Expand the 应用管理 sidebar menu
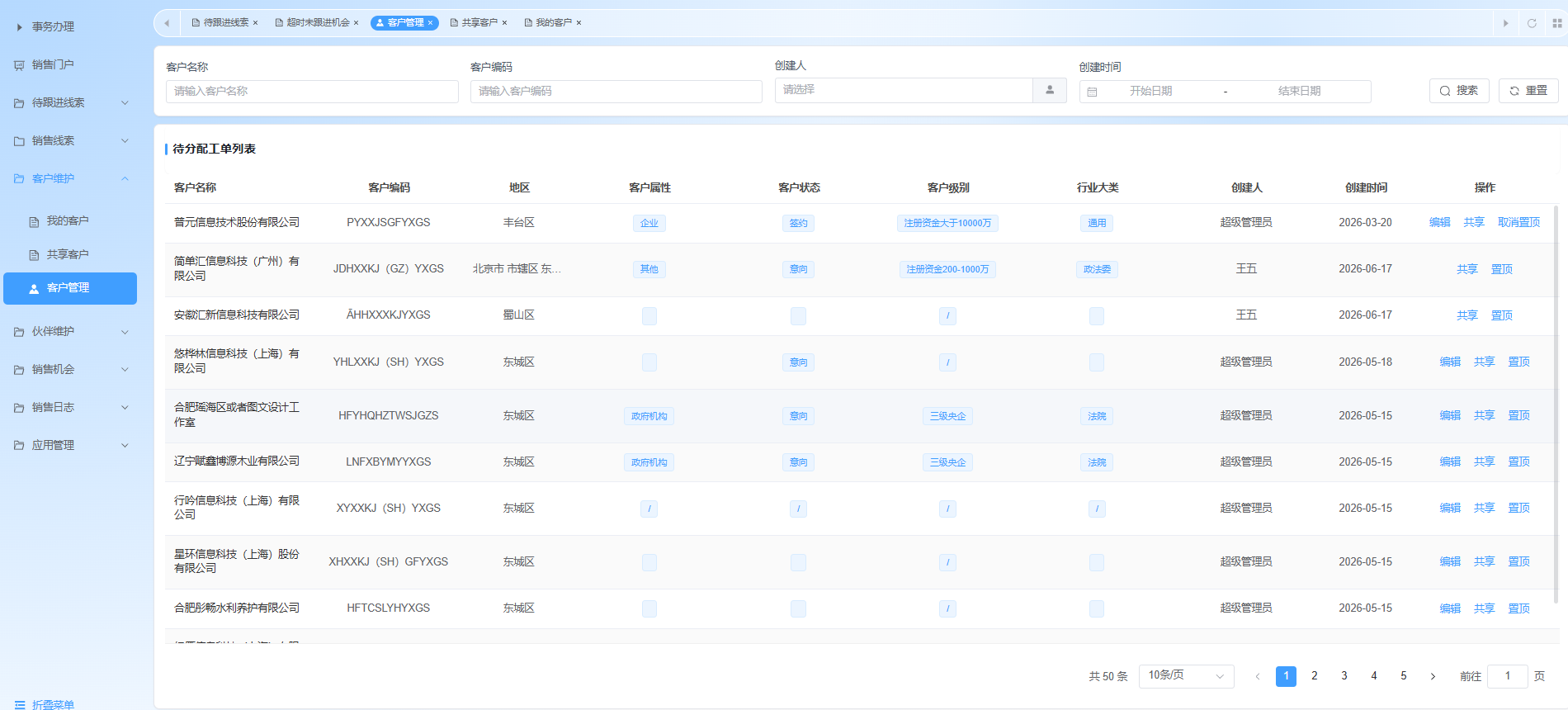Screen dimensions: 1568x710 [125, 446]
